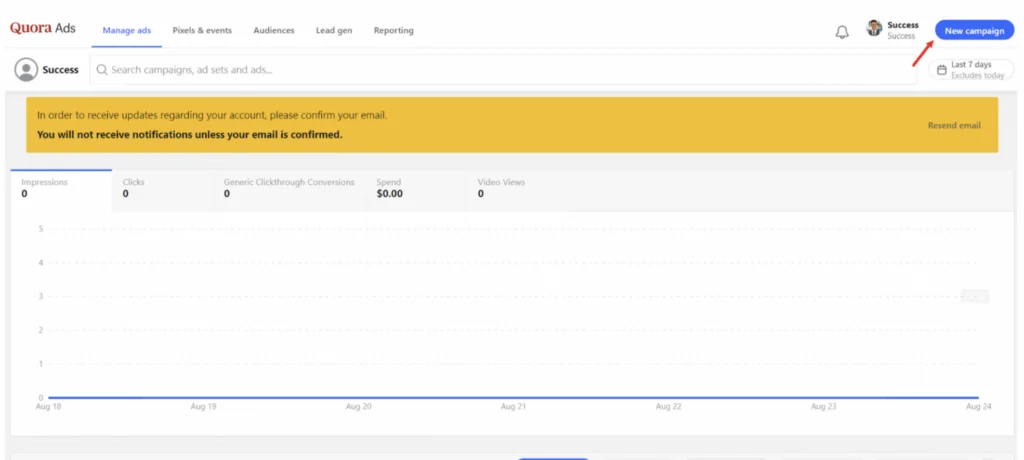Show Generic Clickthrough Conversions metric

289,188
